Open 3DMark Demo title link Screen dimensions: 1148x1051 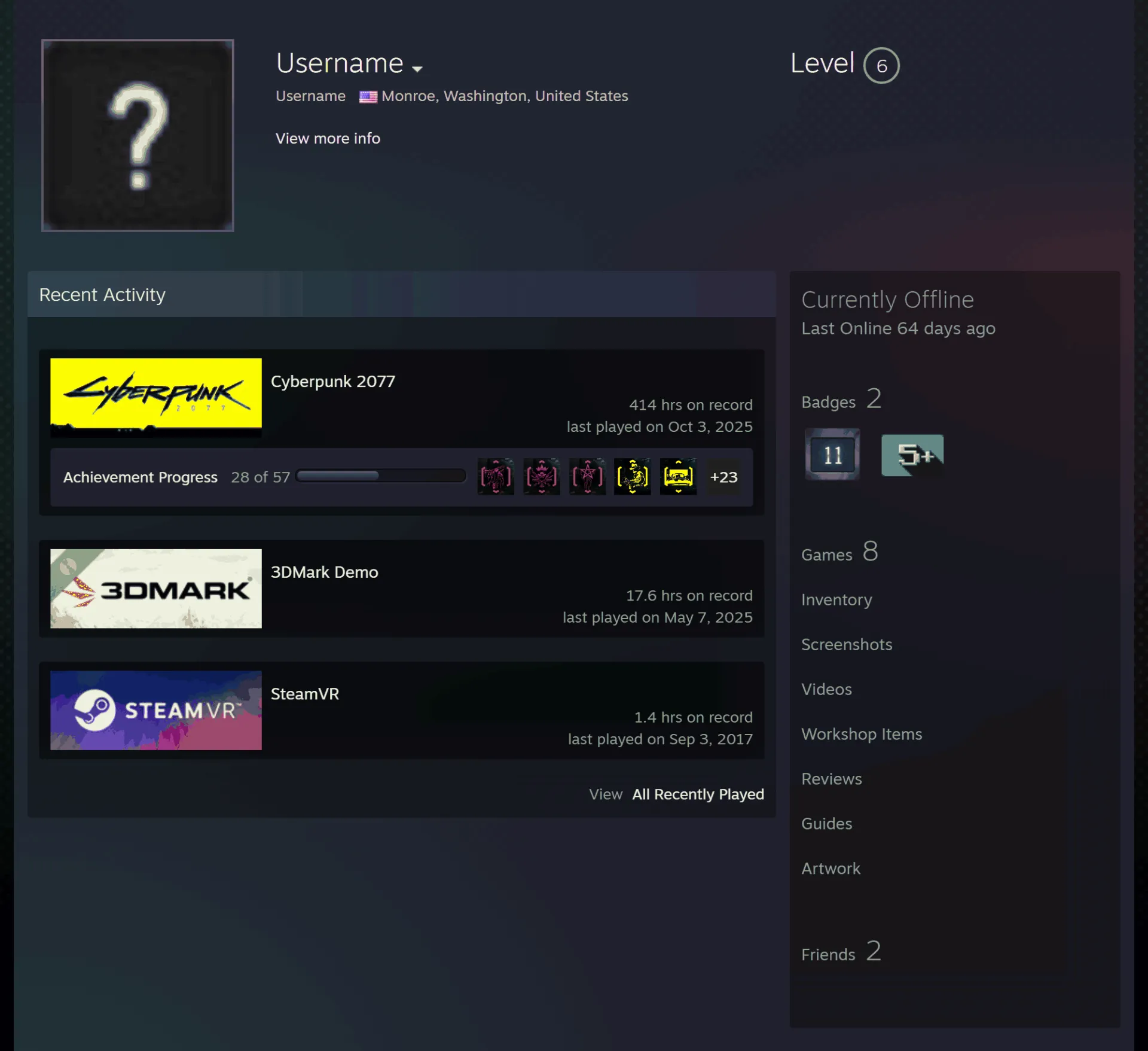325,572
